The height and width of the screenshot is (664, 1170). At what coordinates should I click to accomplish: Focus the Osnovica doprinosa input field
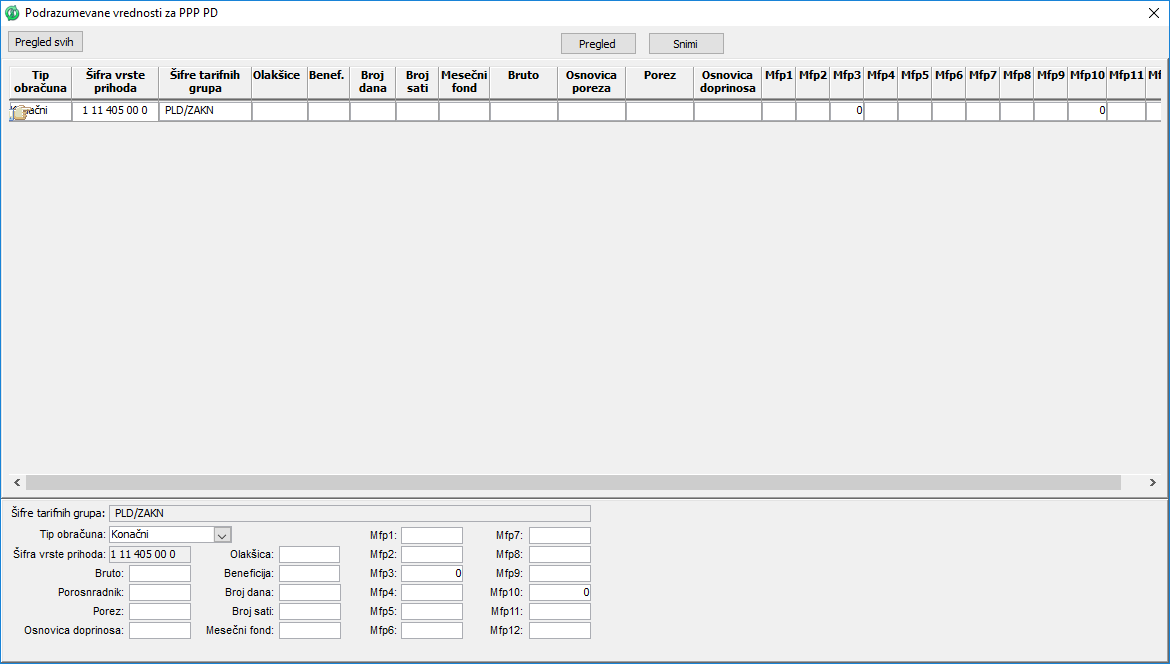(159, 631)
